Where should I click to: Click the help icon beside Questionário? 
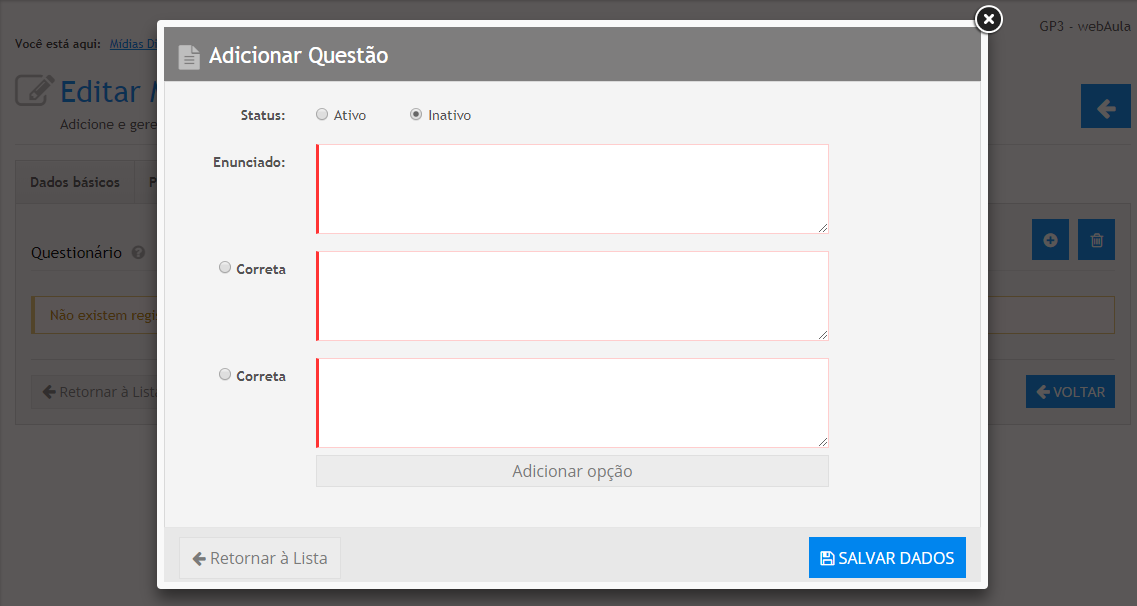pos(138,253)
